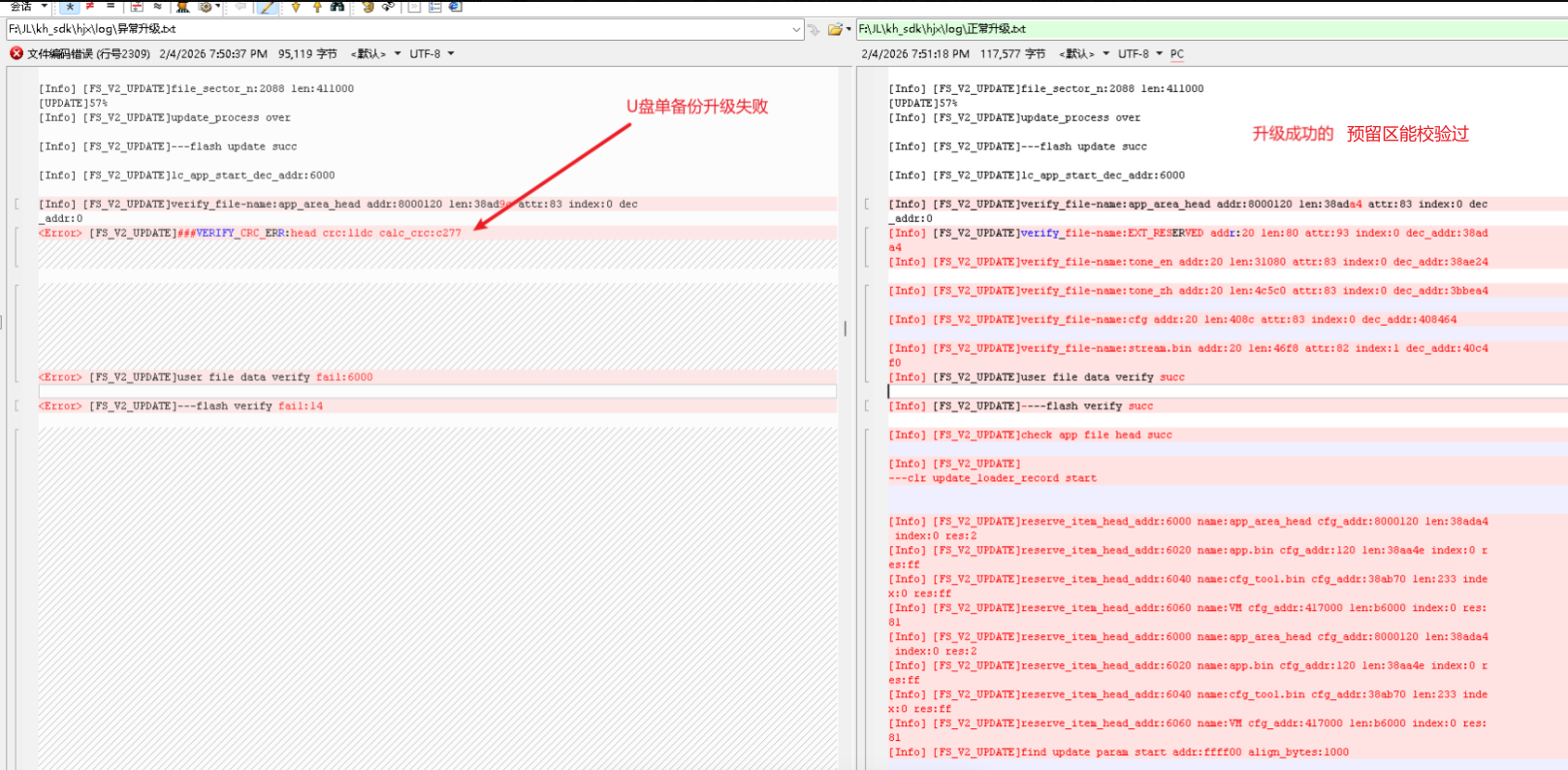
Task: Open the right pane UTF-8 encoding dropdown
Action: 1140,54
